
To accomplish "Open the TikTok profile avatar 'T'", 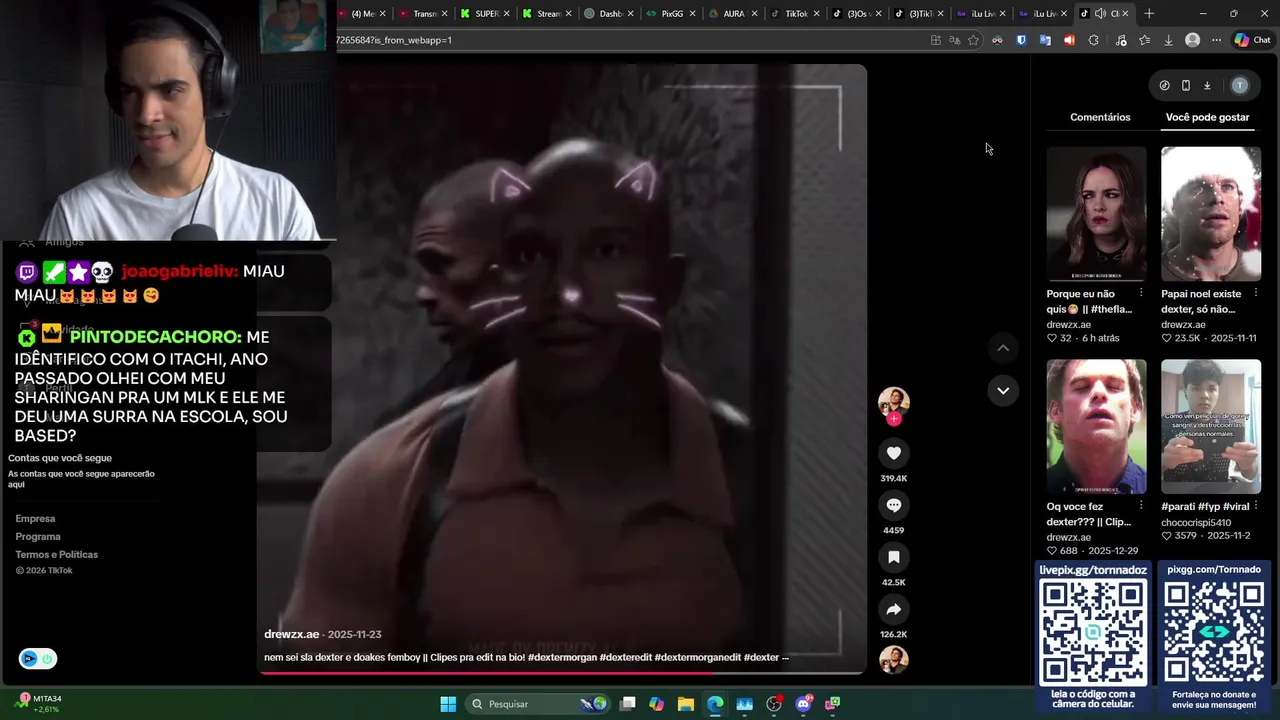I will tap(1240, 85).
